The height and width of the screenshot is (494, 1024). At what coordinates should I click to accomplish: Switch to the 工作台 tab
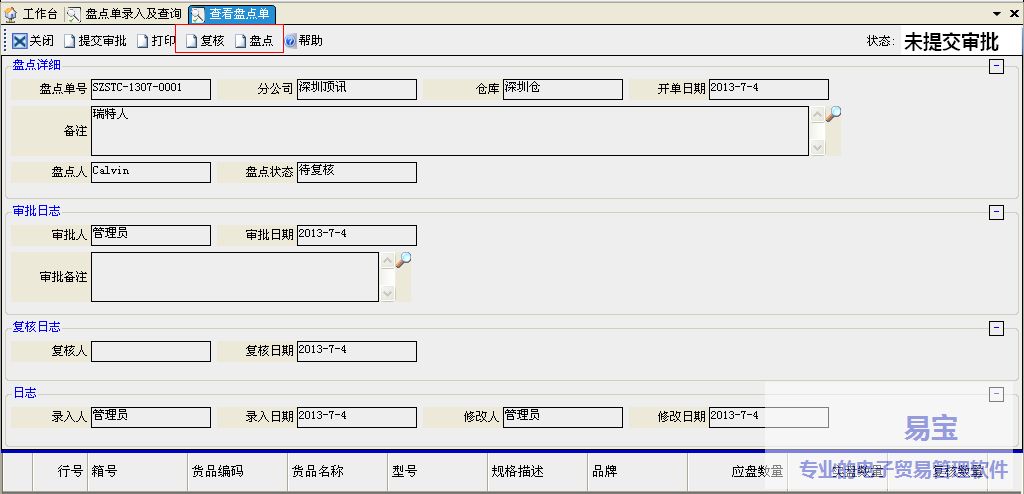click(32, 14)
